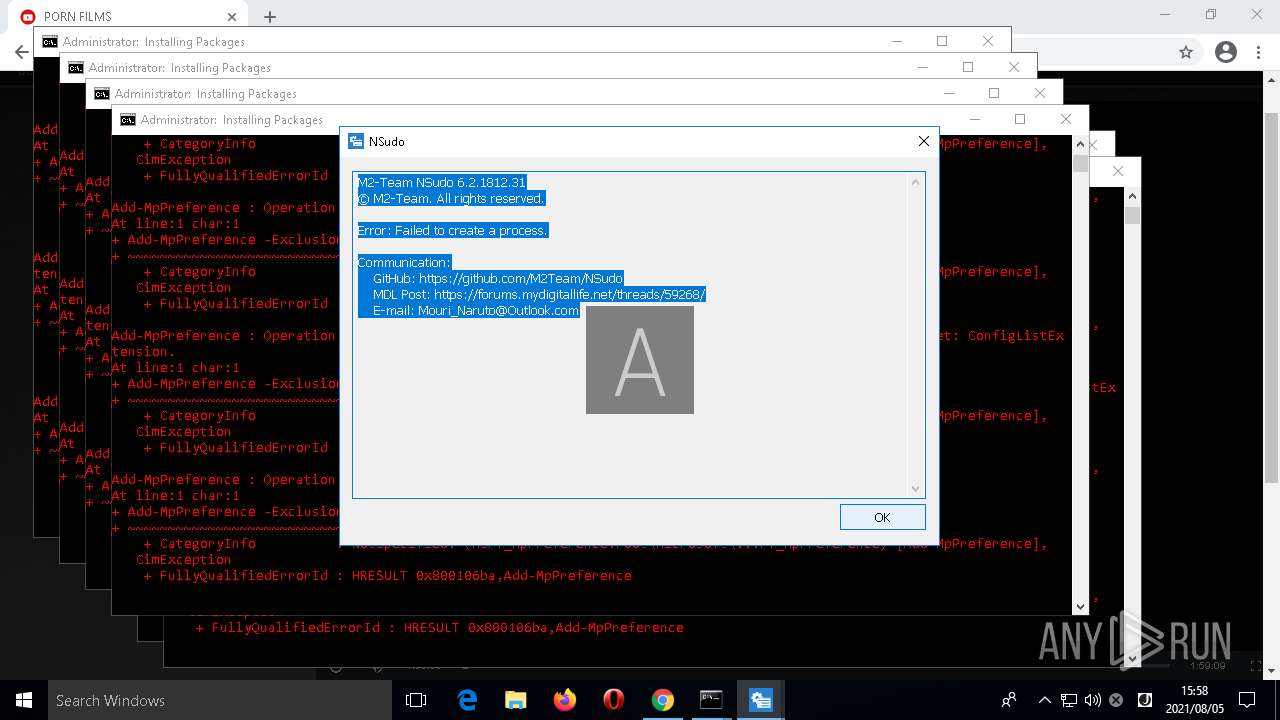
Task: Click the 'M2-Team NSudo 6.2.1812.31' version line
Action: pyautogui.click(x=442, y=182)
